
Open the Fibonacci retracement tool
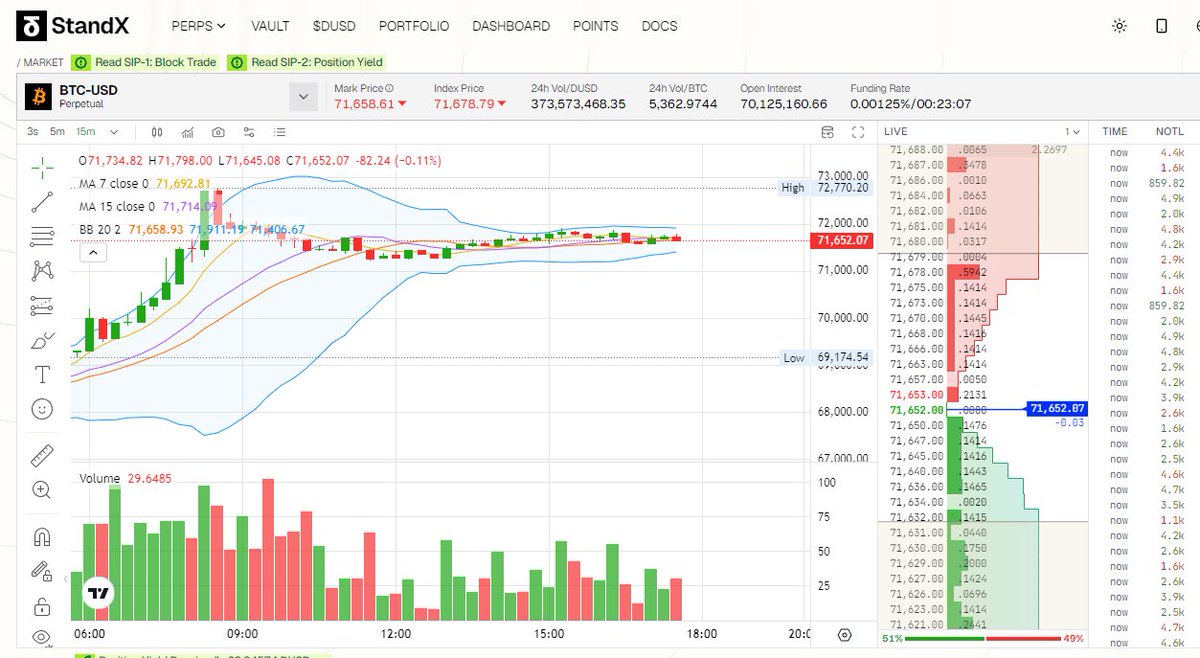pos(42,236)
